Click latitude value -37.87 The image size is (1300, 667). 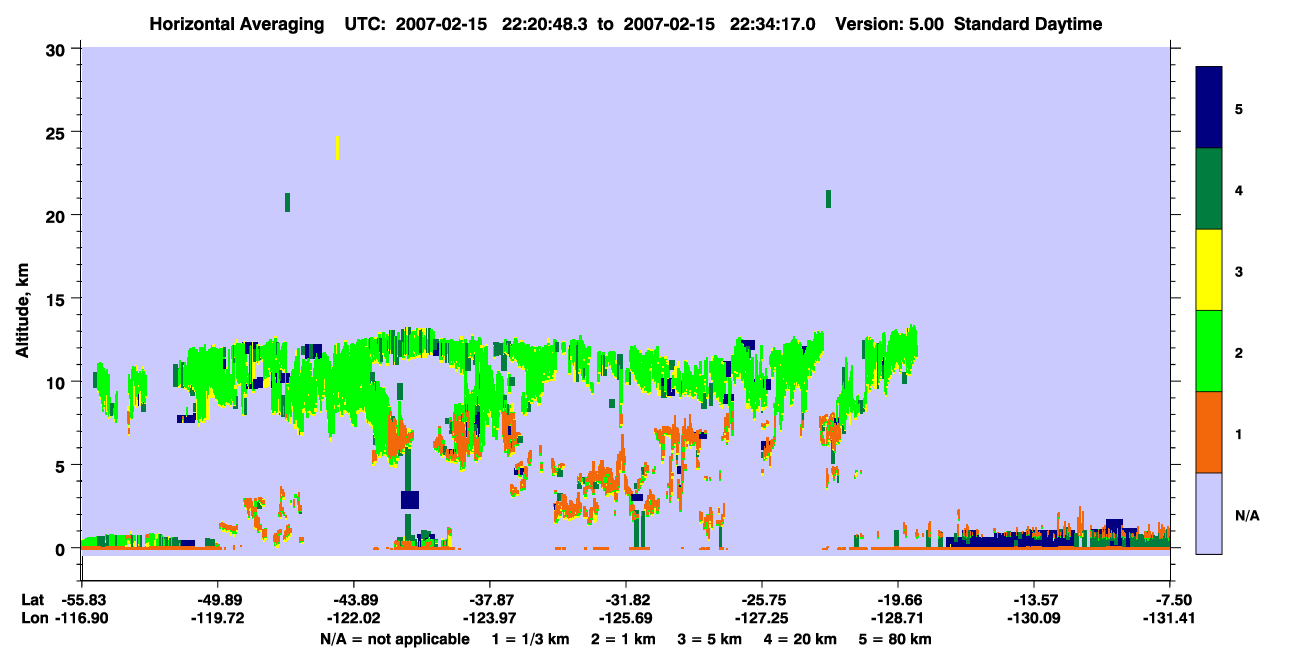point(489,600)
